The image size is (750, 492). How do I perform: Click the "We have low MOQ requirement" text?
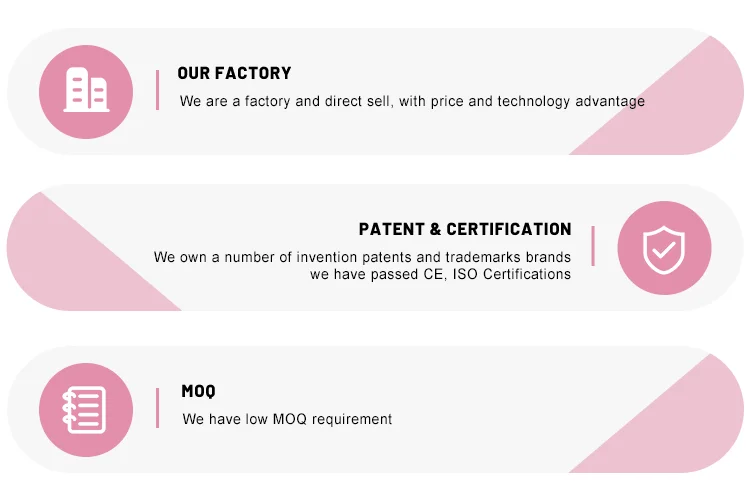(287, 419)
